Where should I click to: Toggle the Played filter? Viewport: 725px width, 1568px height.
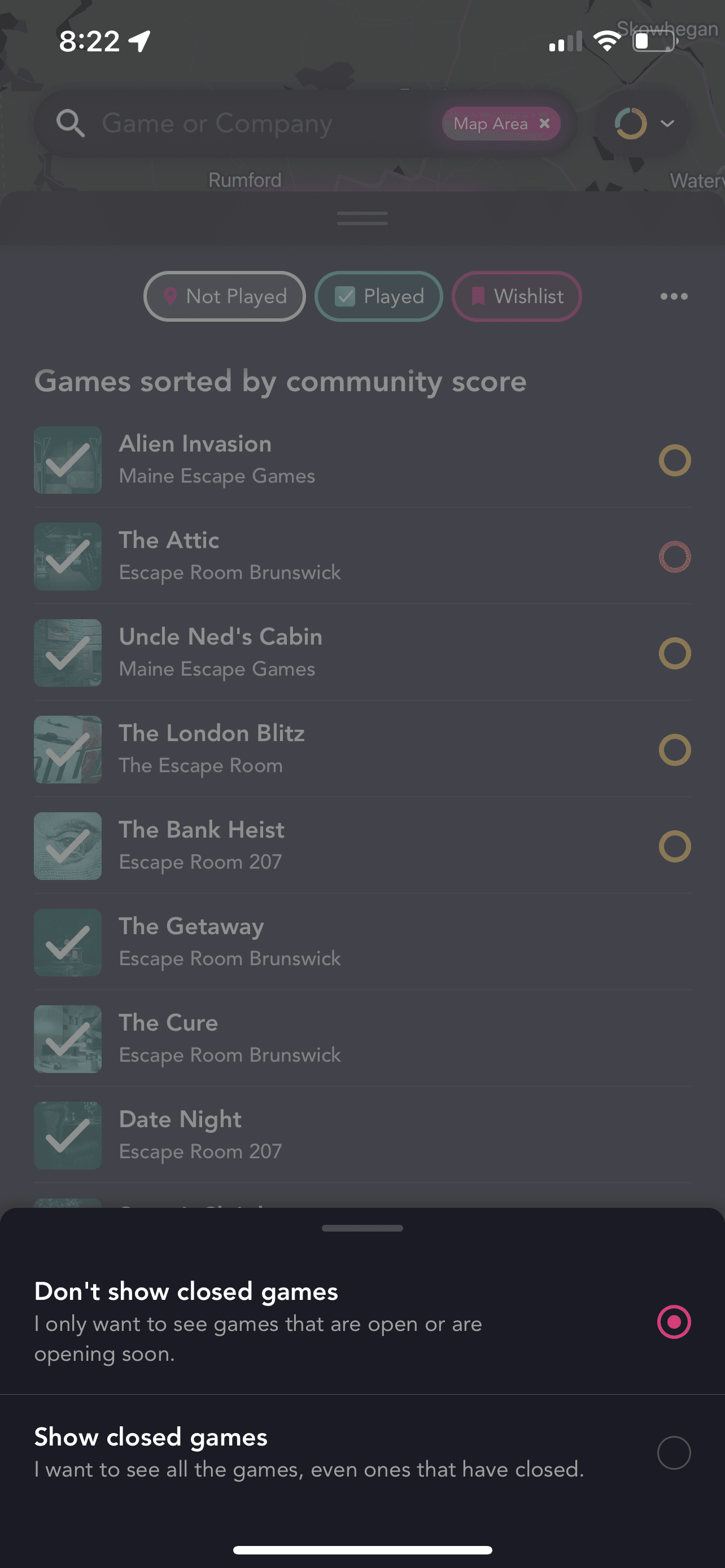tap(379, 296)
